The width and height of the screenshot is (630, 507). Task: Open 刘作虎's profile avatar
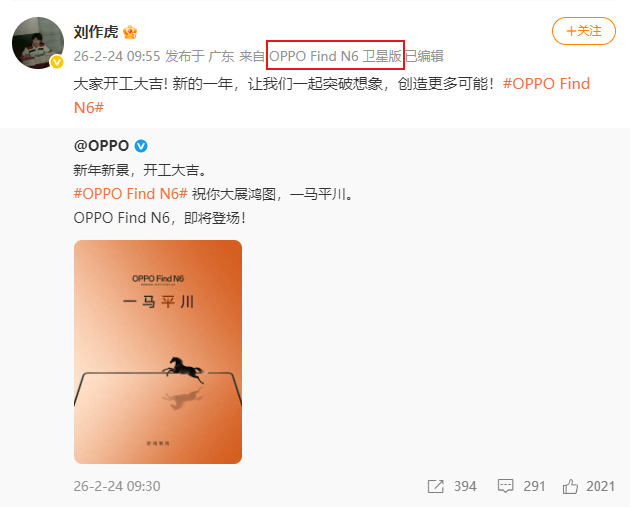point(38,43)
